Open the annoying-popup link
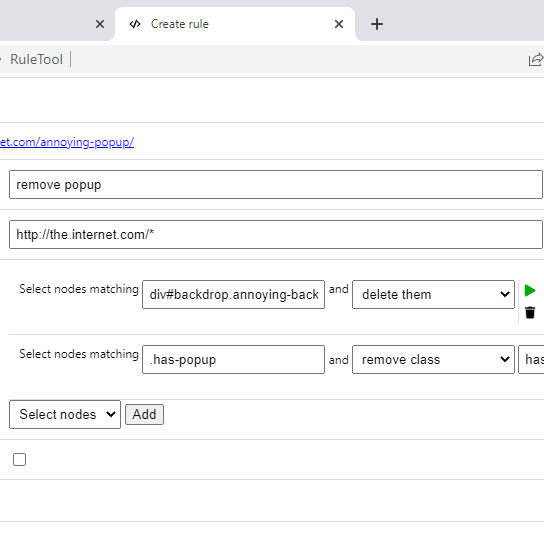This screenshot has width=544, height=544. coord(67,142)
